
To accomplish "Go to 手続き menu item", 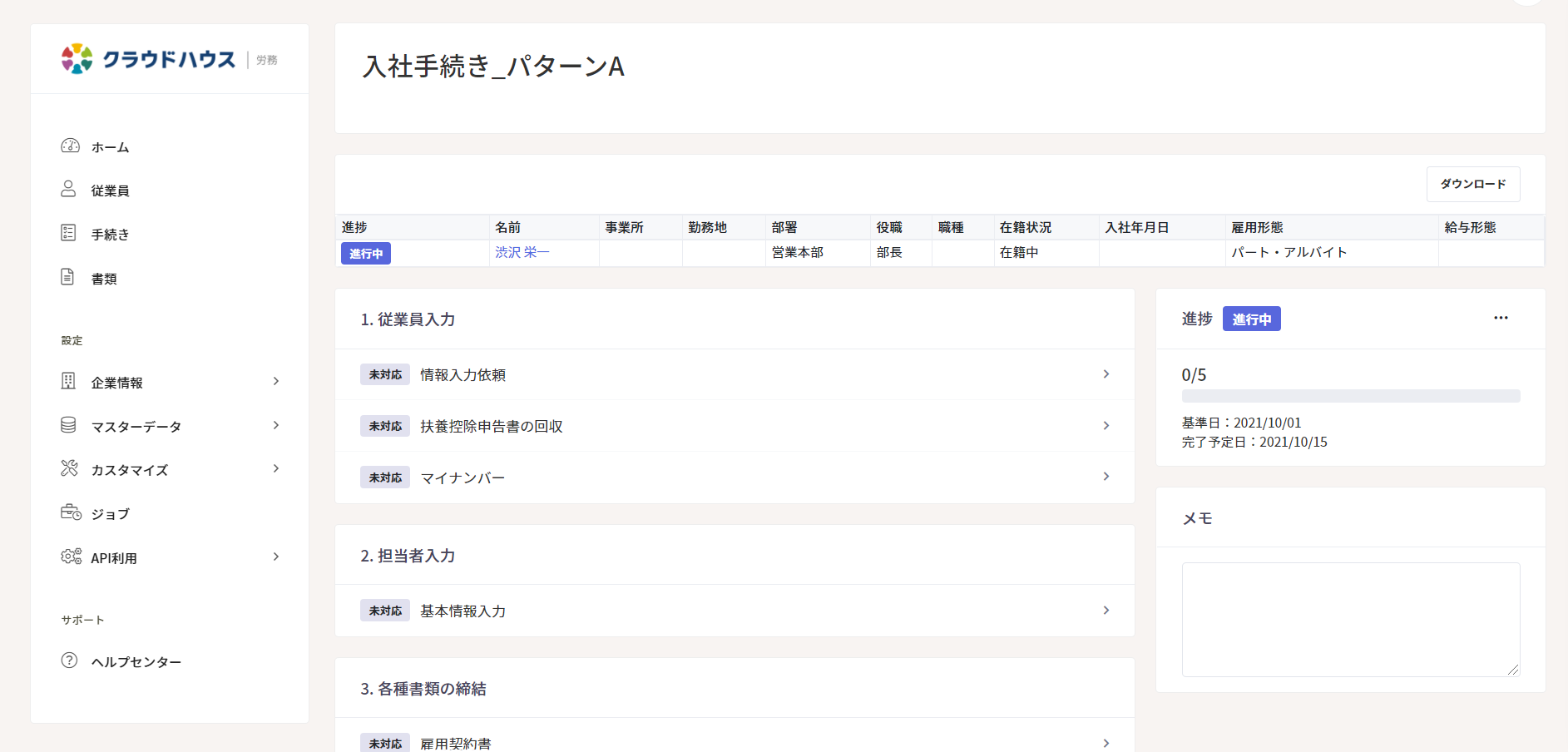I will 110,235.
